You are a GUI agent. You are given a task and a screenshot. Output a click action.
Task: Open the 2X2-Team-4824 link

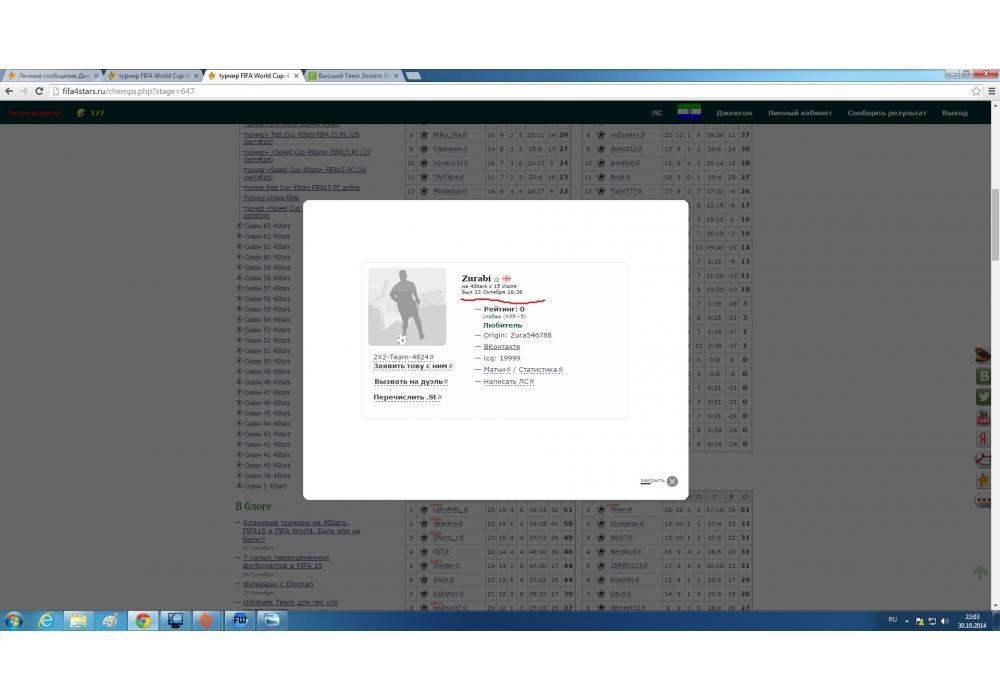403,357
